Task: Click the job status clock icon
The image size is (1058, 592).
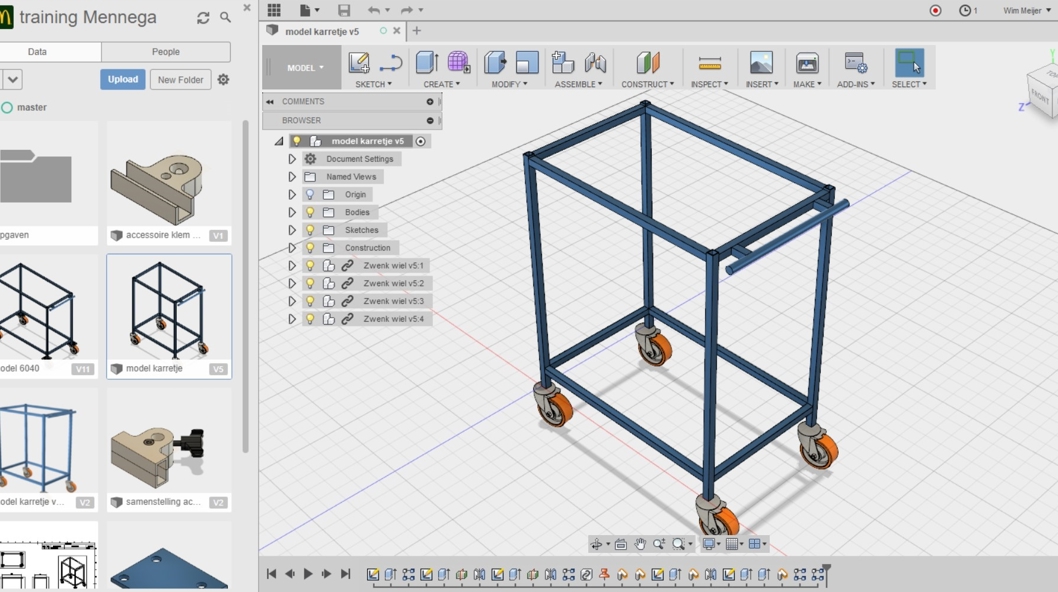Action: (x=965, y=10)
